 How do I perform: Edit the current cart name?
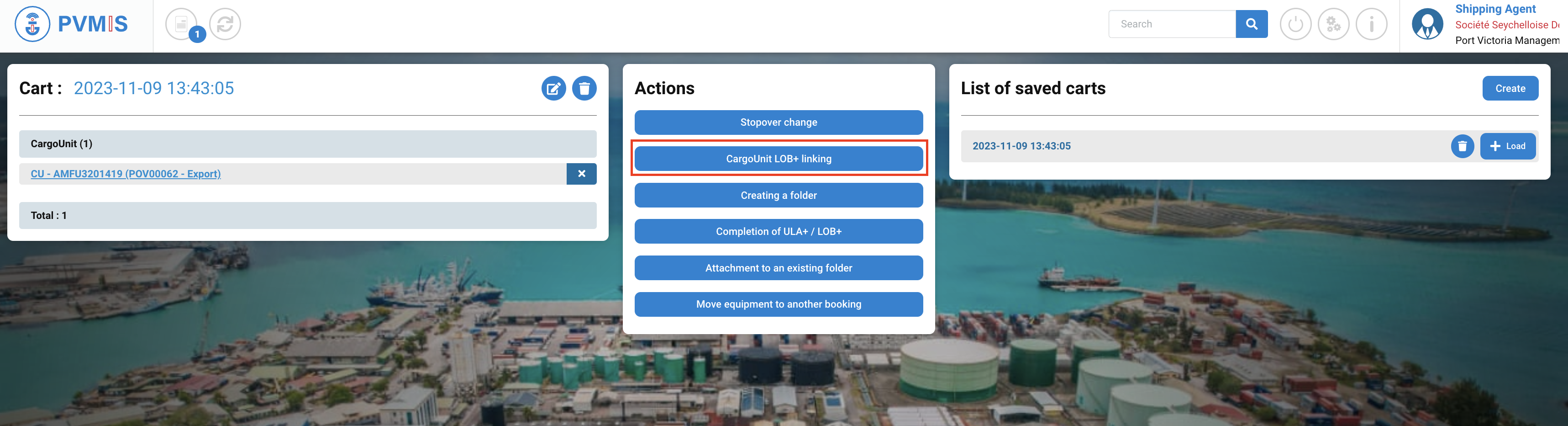pyautogui.click(x=553, y=89)
